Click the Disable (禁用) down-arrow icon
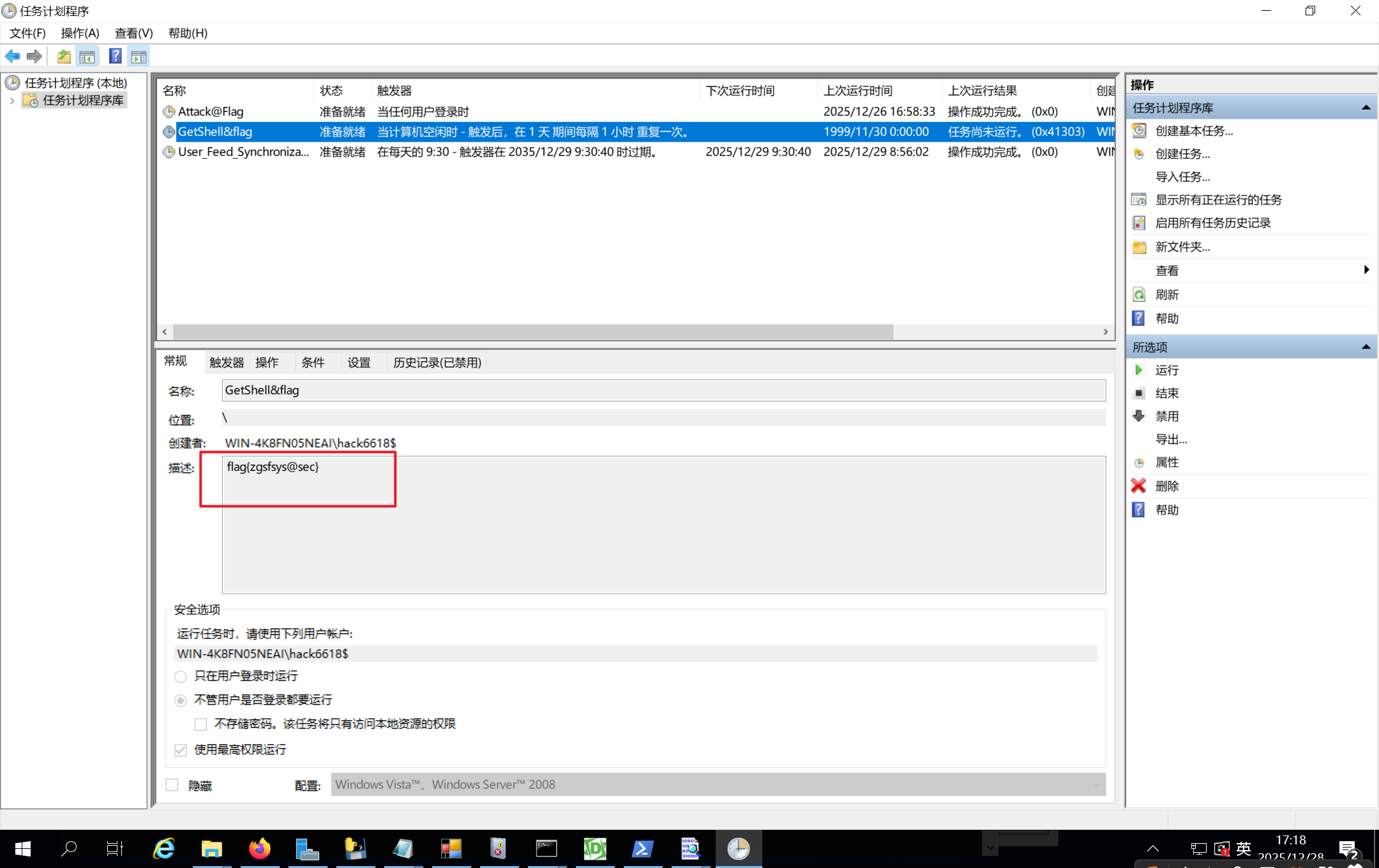 click(1138, 416)
